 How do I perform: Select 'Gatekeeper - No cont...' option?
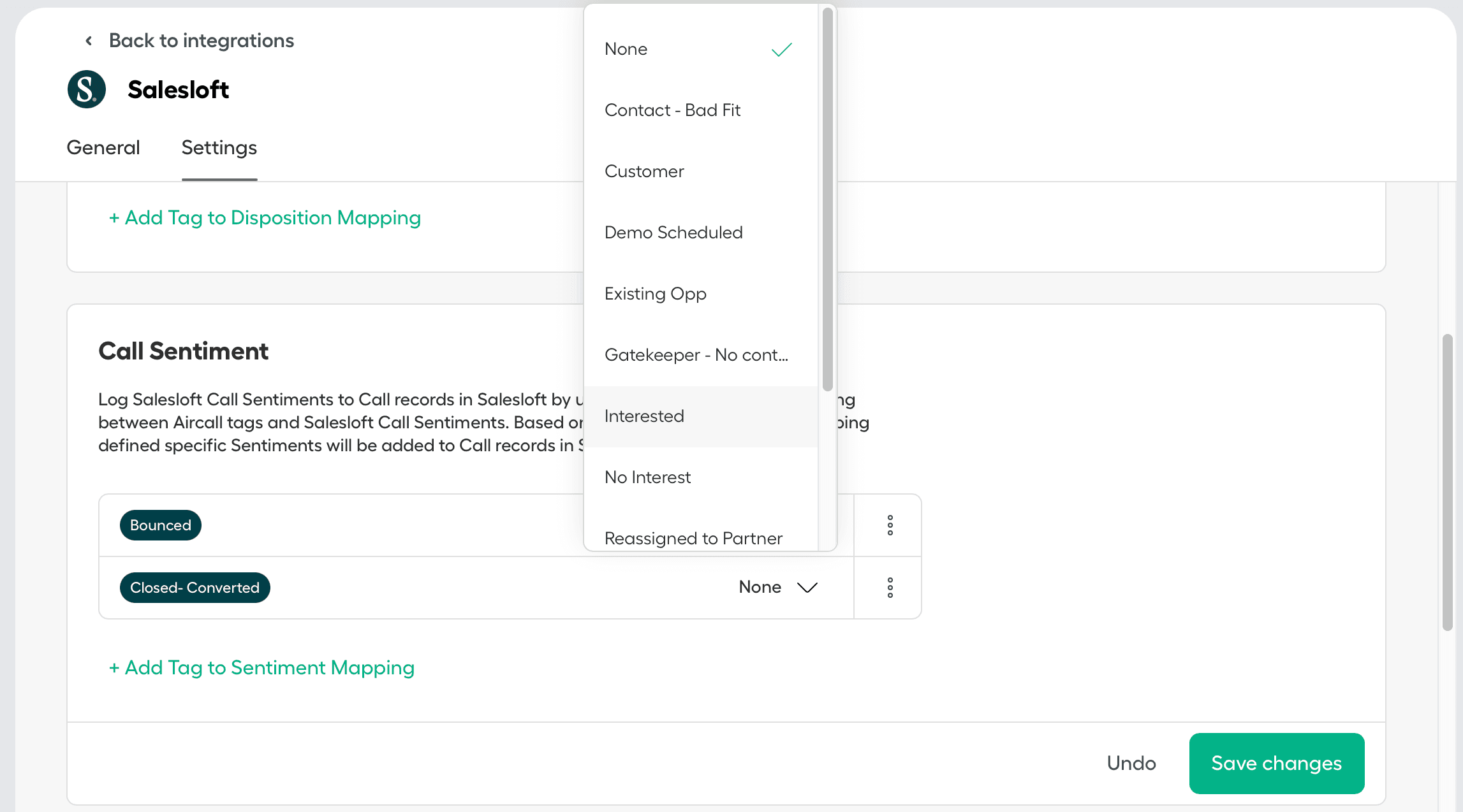coord(696,355)
